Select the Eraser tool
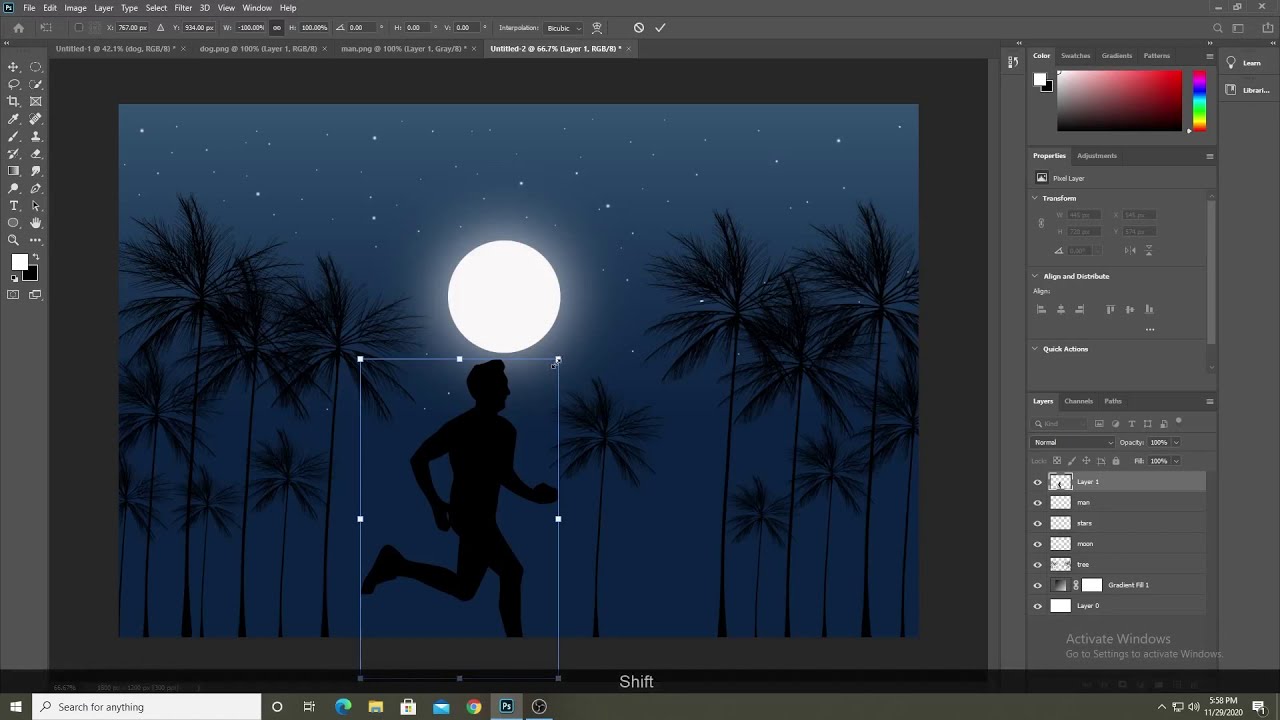Screen dimensions: 1280x720 click(x=36, y=154)
